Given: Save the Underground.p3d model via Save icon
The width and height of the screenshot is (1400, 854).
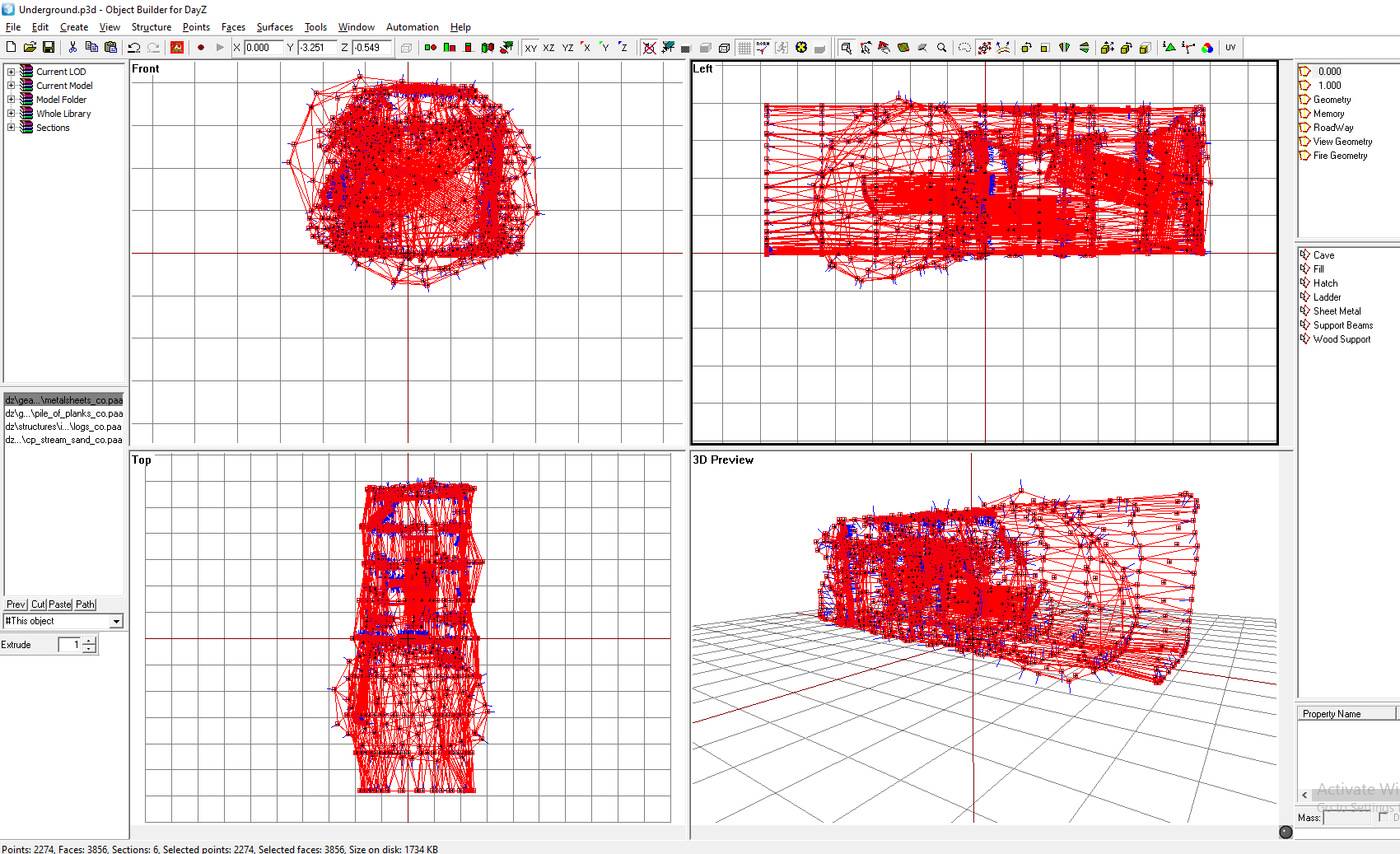Looking at the screenshot, I should 49,47.
